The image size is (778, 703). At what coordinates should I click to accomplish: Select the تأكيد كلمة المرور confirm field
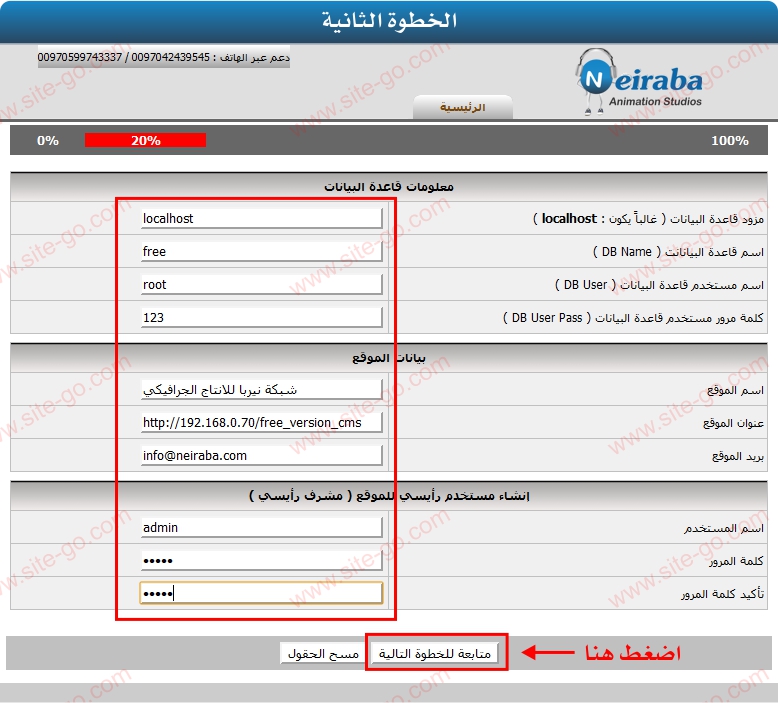pyautogui.click(x=261, y=593)
